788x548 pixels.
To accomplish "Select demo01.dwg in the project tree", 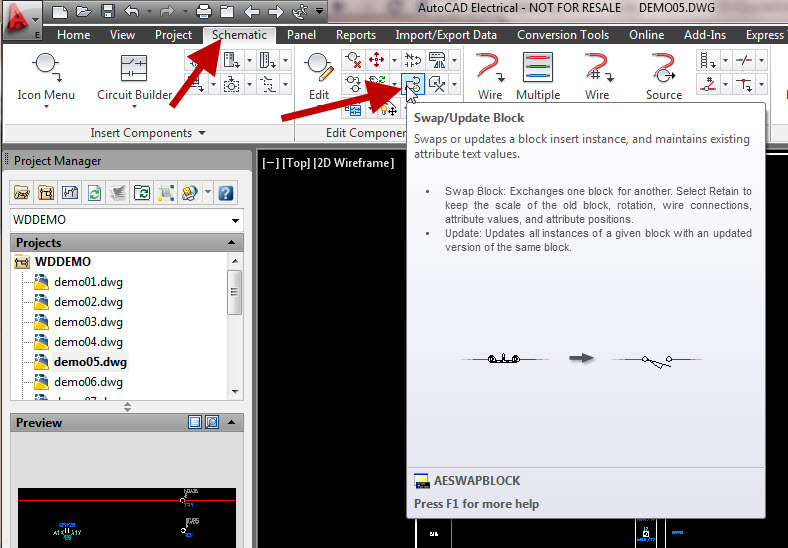I will (x=88, y=282).
